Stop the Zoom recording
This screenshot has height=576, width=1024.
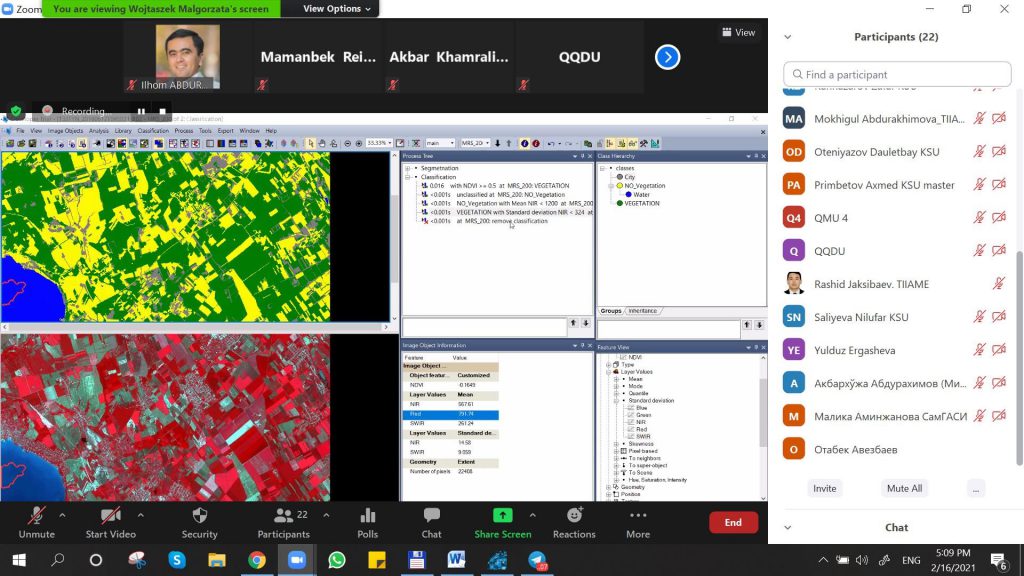(x=163, y=111)
